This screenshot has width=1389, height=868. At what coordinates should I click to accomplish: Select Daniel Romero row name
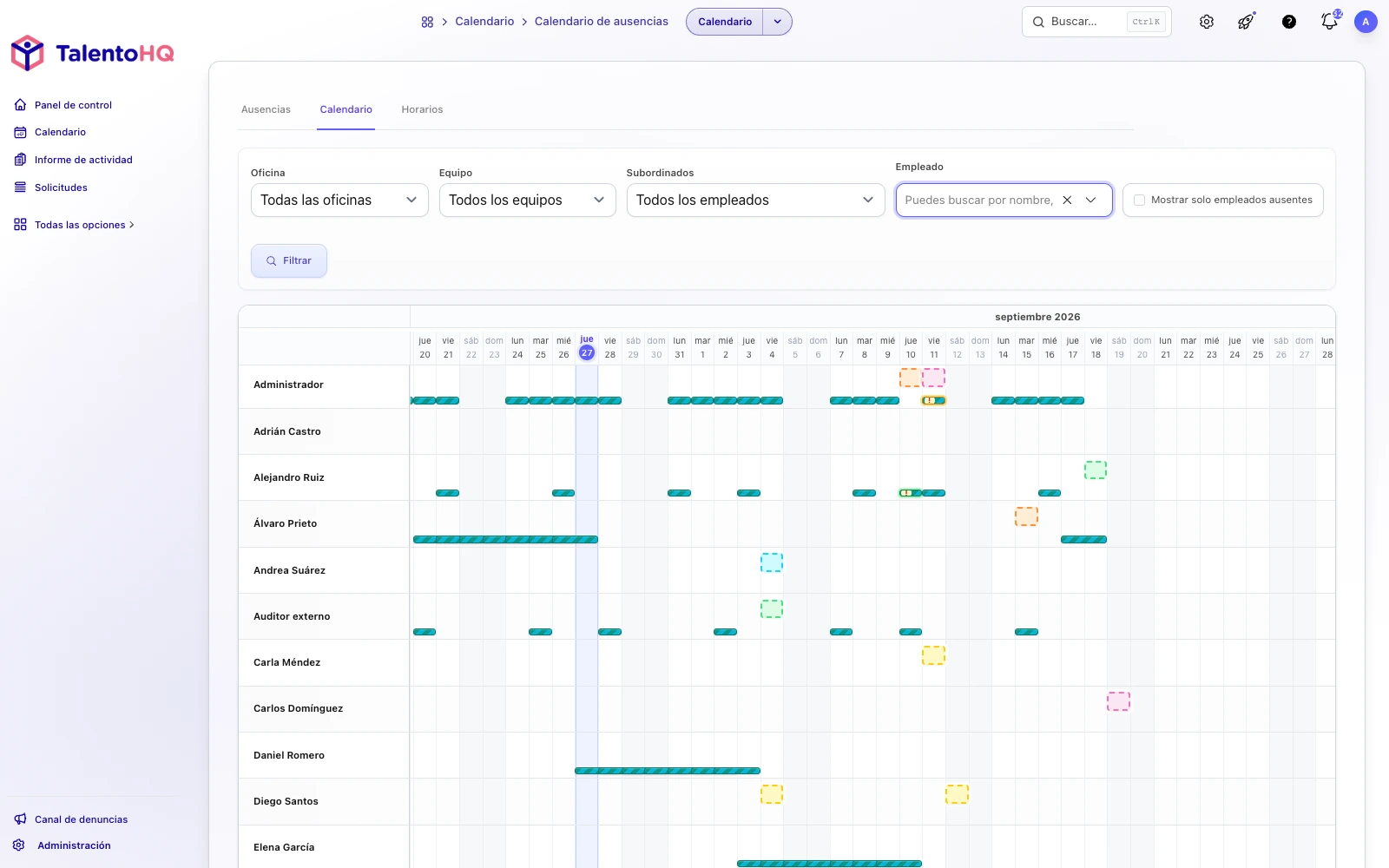[x=289, y=755]
